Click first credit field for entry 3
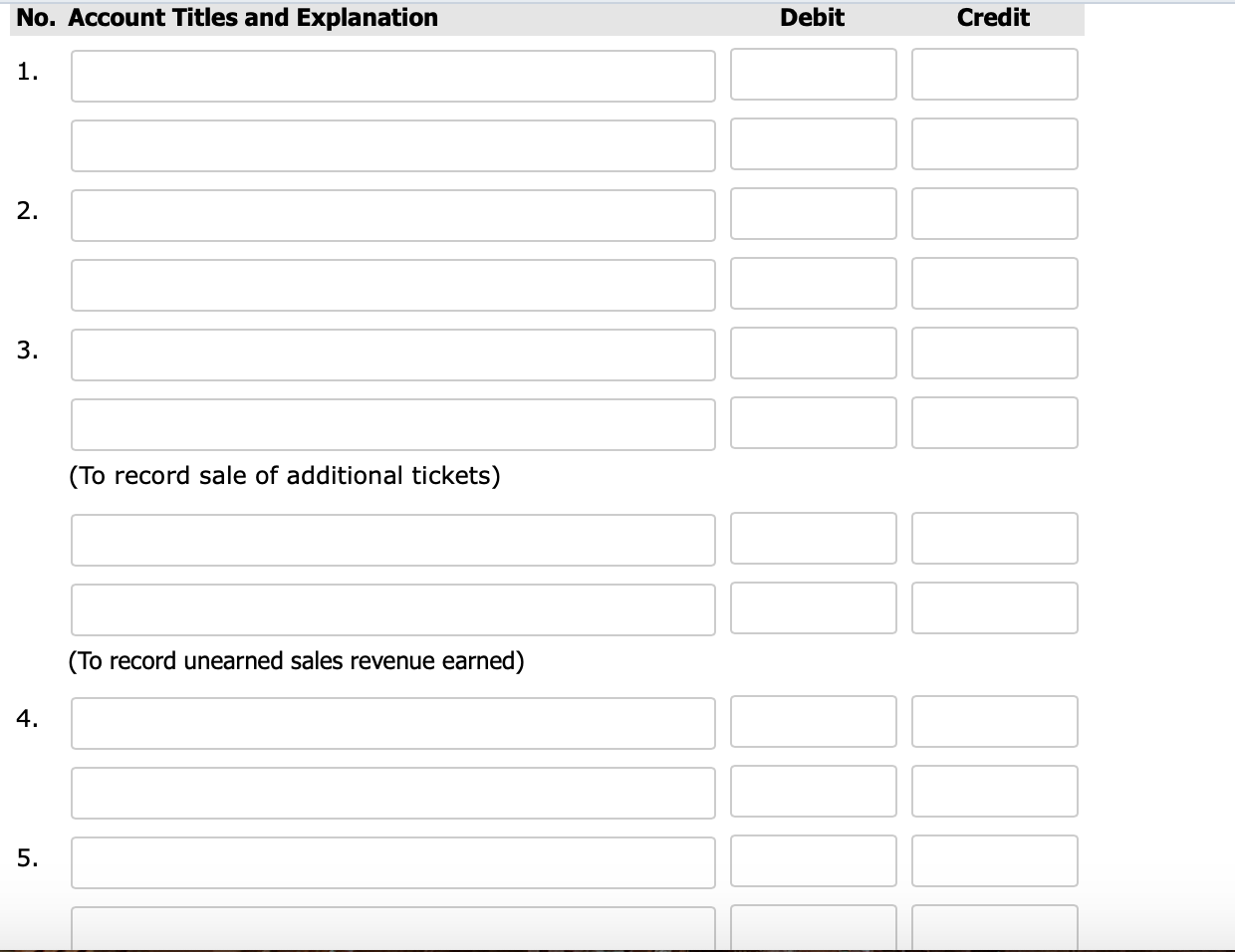This screenshot has width=1235, height=952. [x=995, y=354]
